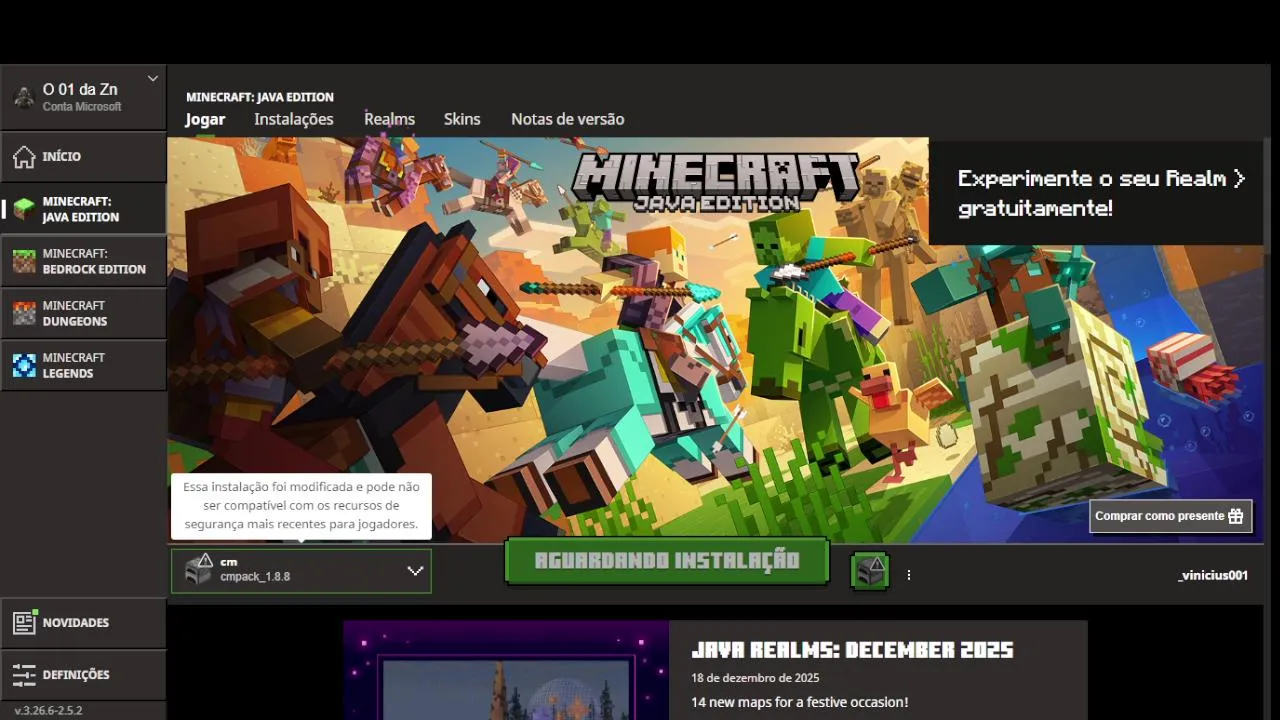Select Minecraft: Java Edition in the sidebar
Viewport: 1280px width, 720px height.
(83, 209)
